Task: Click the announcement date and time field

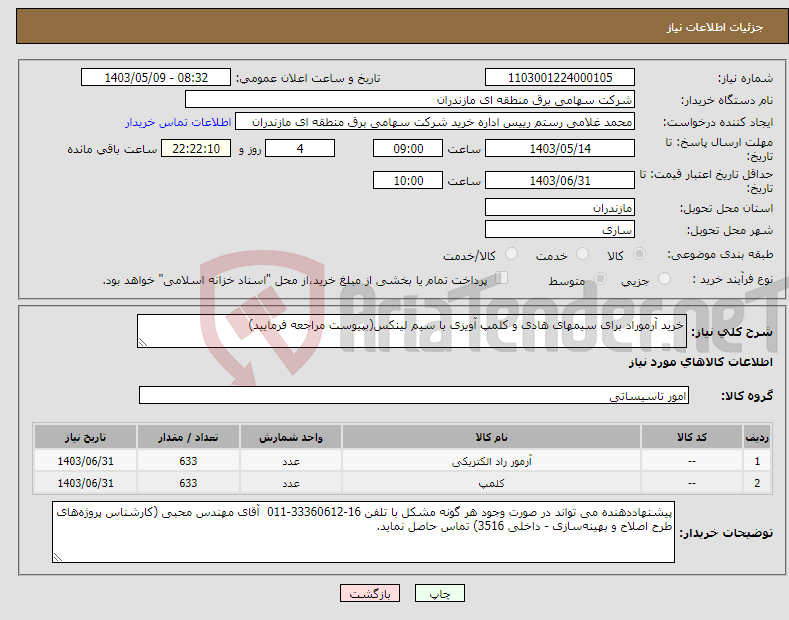Action: click(155, 78)
